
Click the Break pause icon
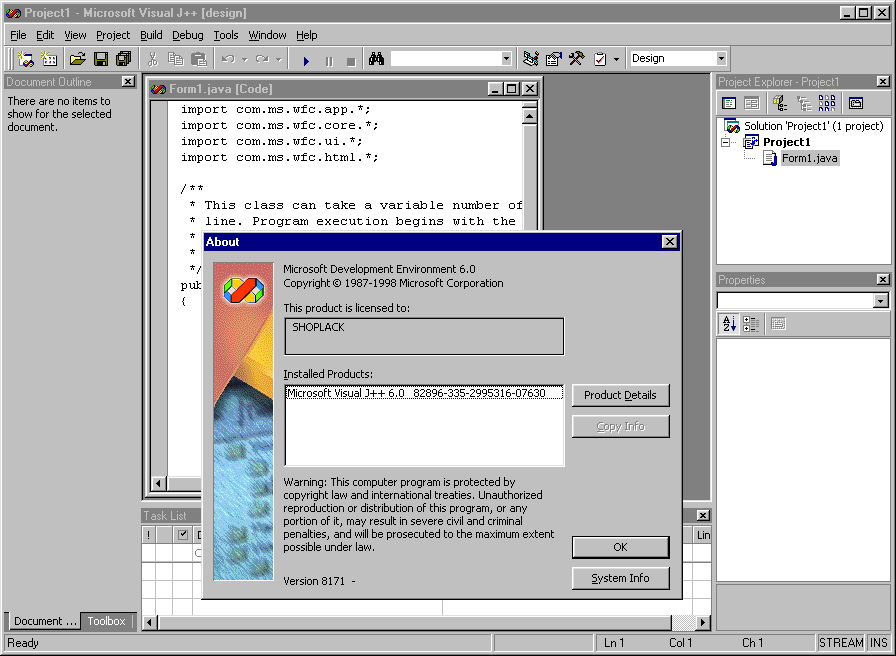click(x=329, y=61)
